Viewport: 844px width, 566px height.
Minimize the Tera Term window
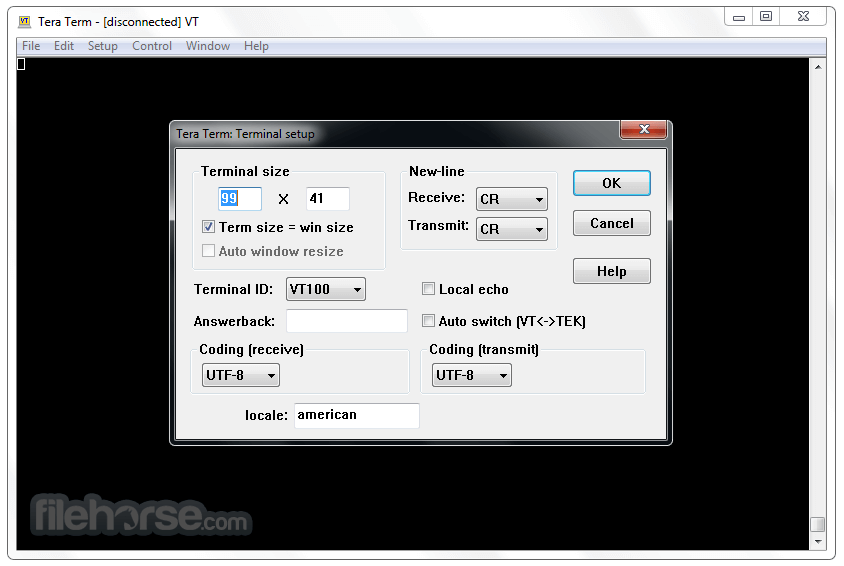[x=738, y=17]
